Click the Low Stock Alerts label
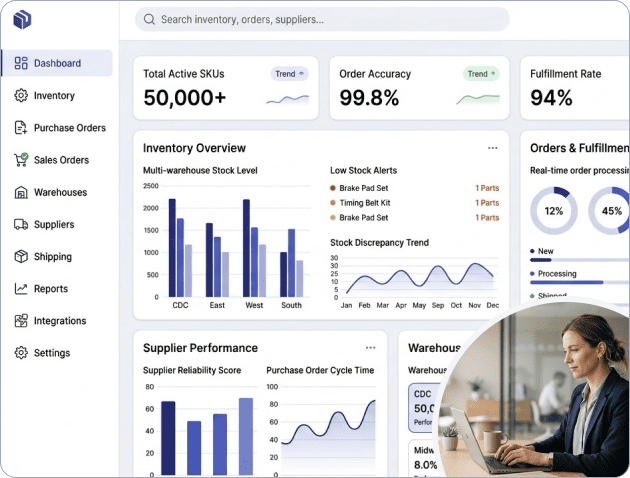Viewport: 630px width, 478px height. [x=363, y=170]
